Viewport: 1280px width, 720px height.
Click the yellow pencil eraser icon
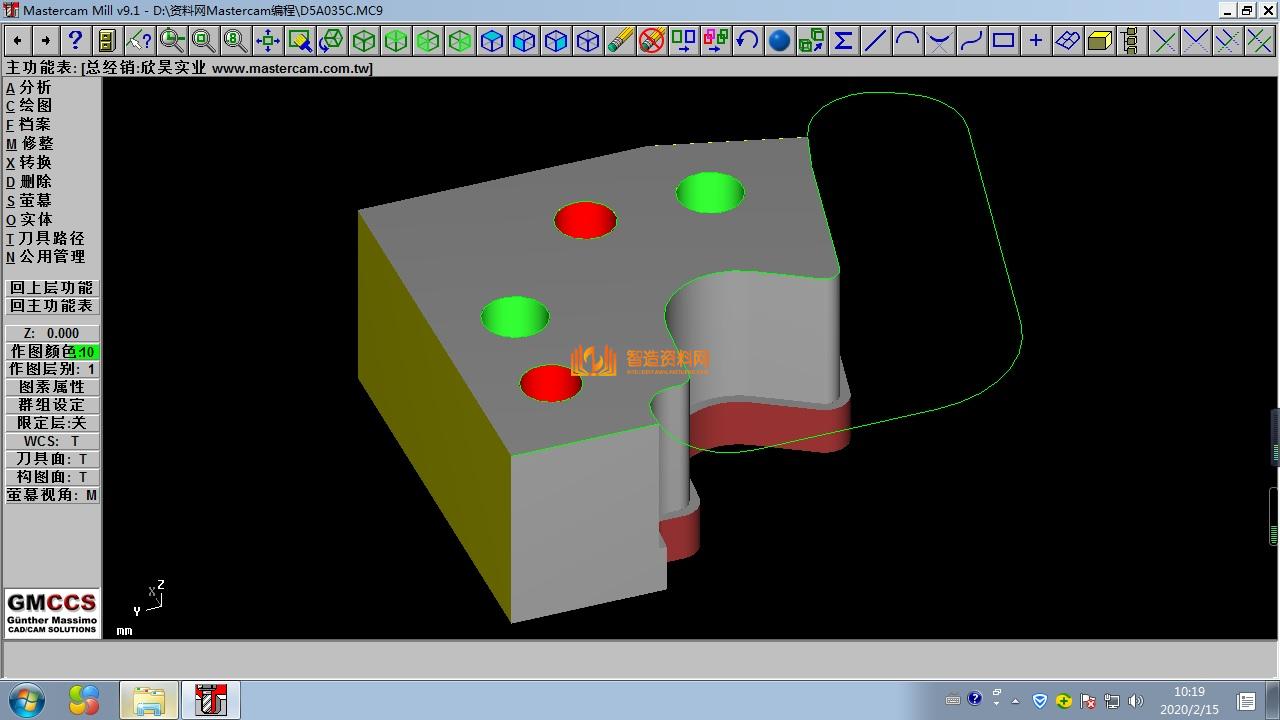tap(619, 40)
